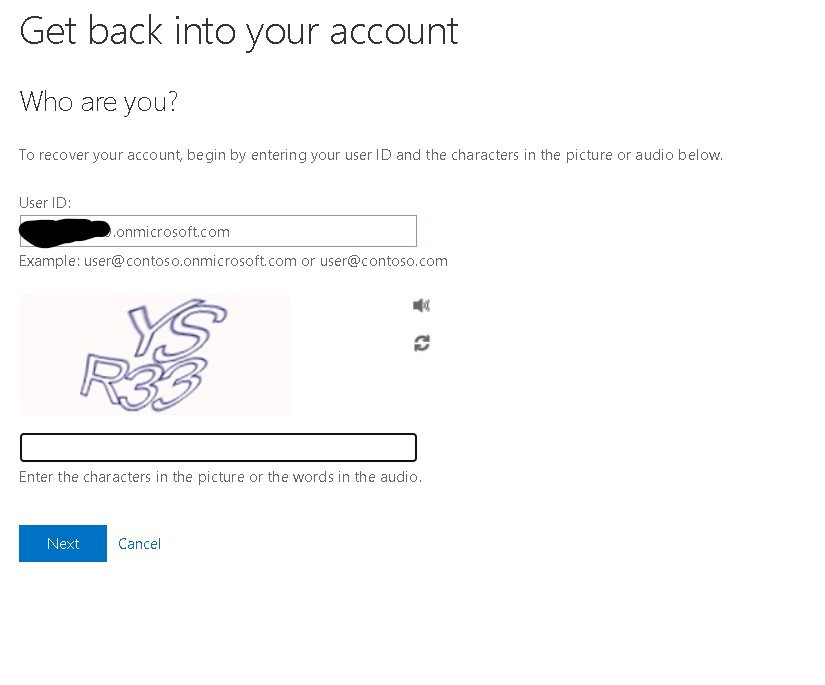Click the blacked-out portion of the User ID
The width and height of the screenshot is (825, 685).
coord(65,233)
